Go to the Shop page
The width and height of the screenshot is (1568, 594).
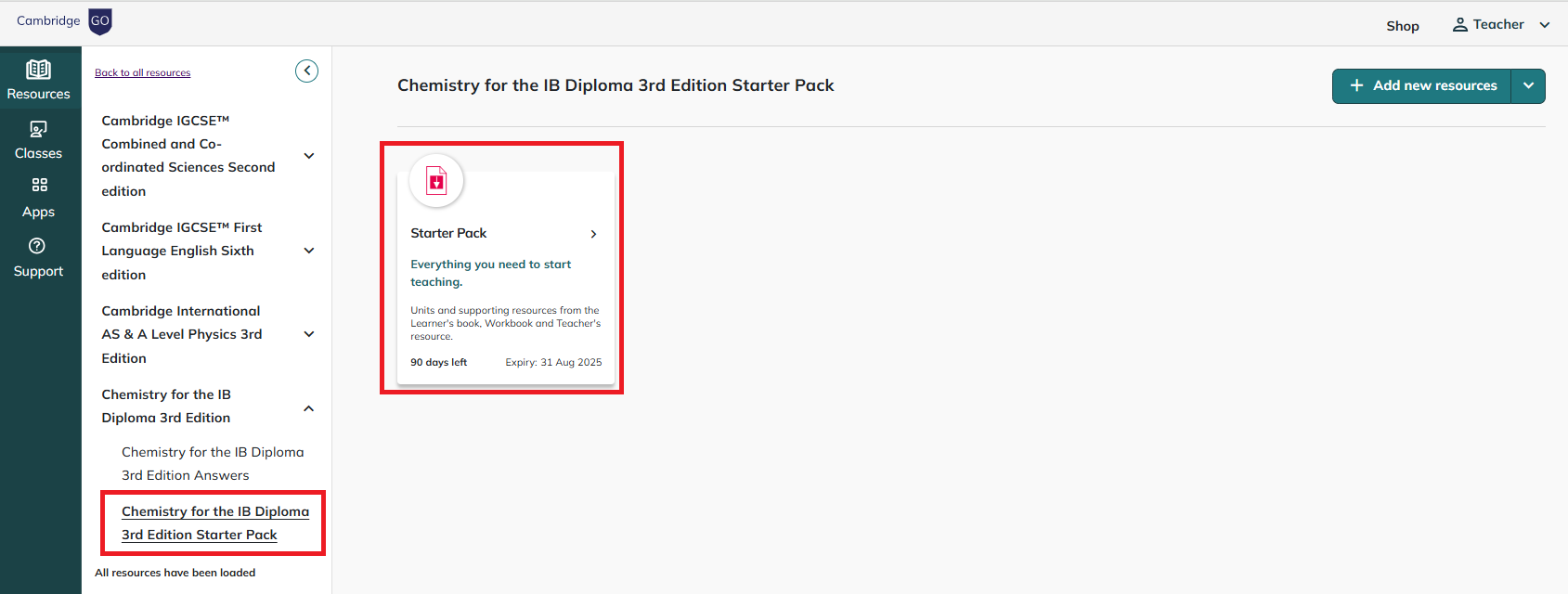pos(1403,26)
